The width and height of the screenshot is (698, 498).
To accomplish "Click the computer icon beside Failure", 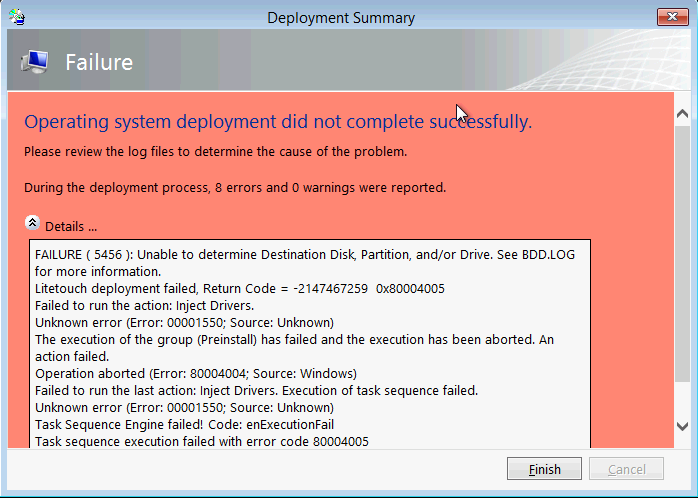I will (x=34, y=62).
